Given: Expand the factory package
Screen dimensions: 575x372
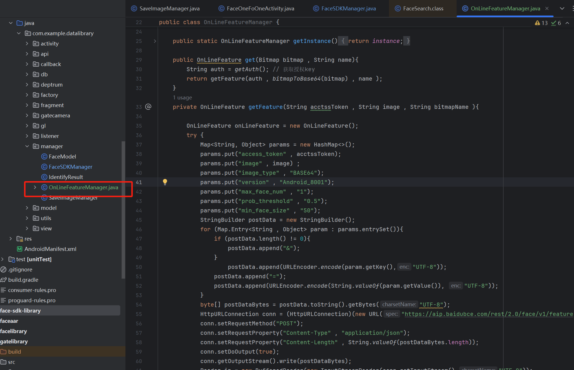Looking at the screenshot, I should pyautogui.click(x=27, y=95).
